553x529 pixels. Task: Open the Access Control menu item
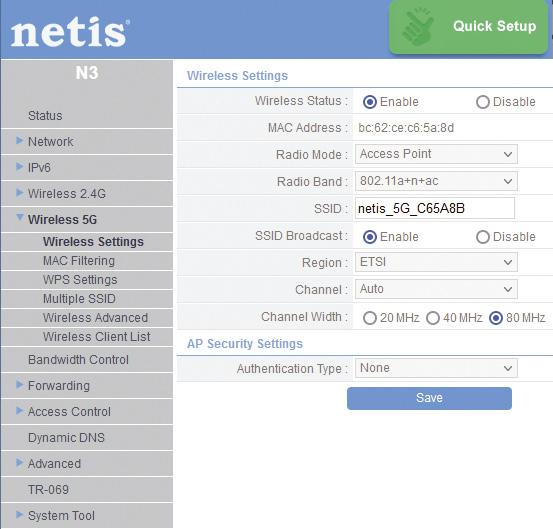click(69, 412)
